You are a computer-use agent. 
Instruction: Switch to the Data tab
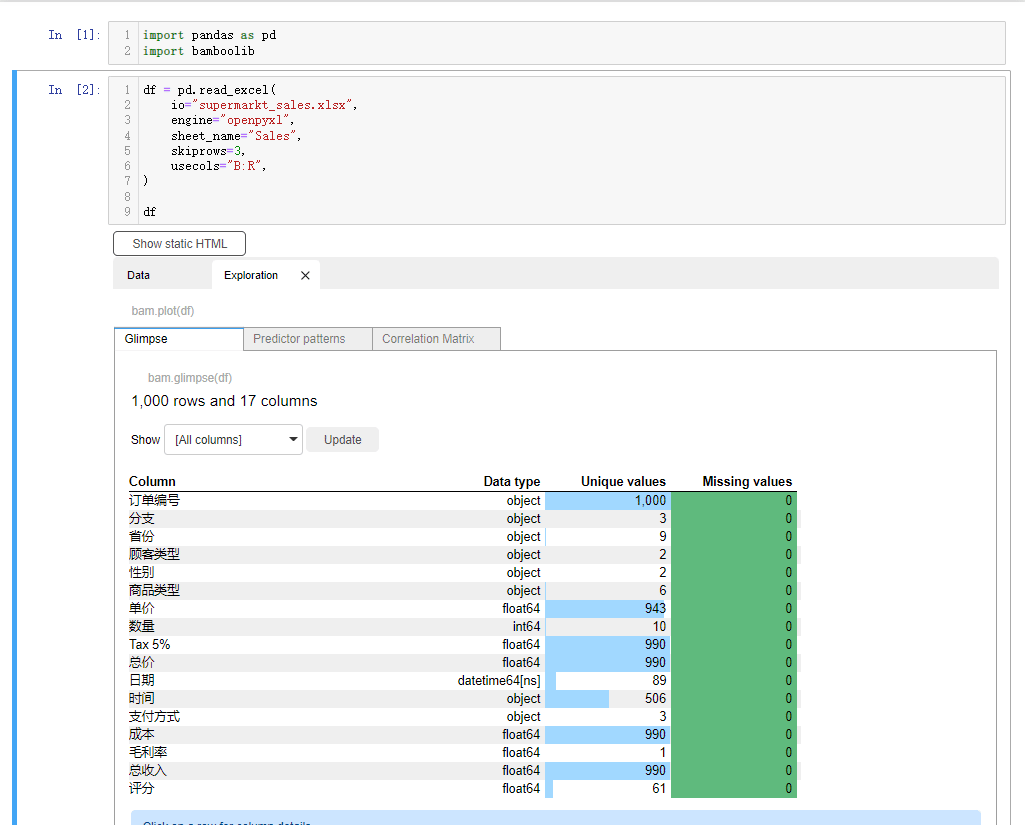[139, 275]
